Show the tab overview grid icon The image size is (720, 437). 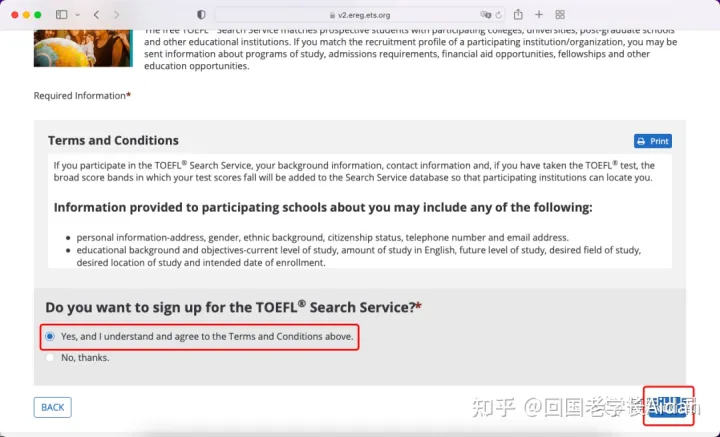(560, 15)
